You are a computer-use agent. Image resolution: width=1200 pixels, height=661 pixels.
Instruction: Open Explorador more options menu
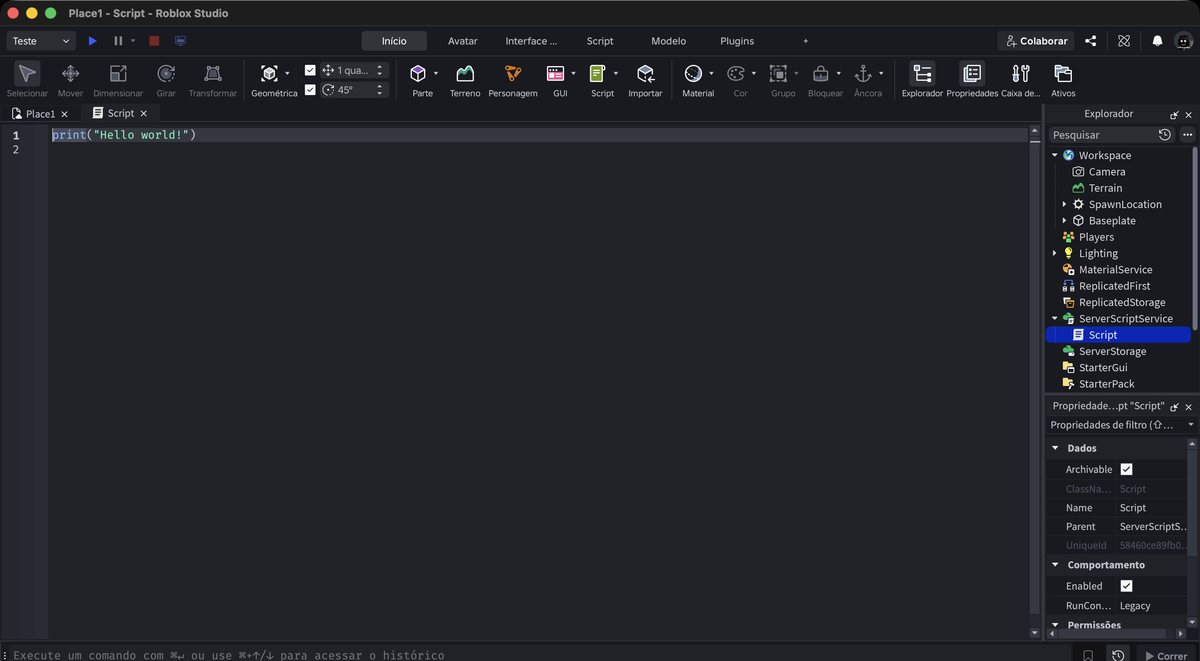(1187, 134)
